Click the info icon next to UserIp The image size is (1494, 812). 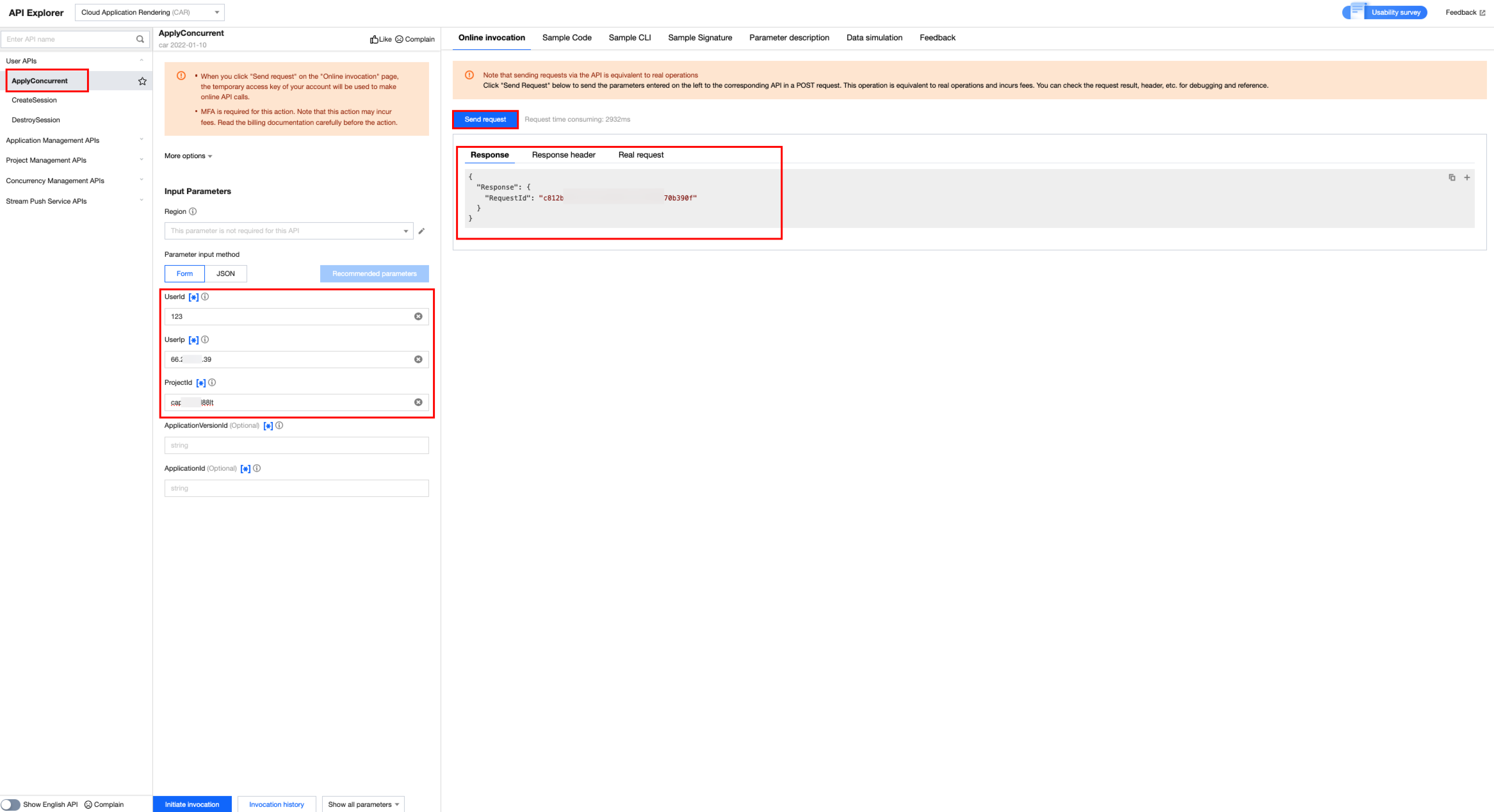tap(205, 339)
